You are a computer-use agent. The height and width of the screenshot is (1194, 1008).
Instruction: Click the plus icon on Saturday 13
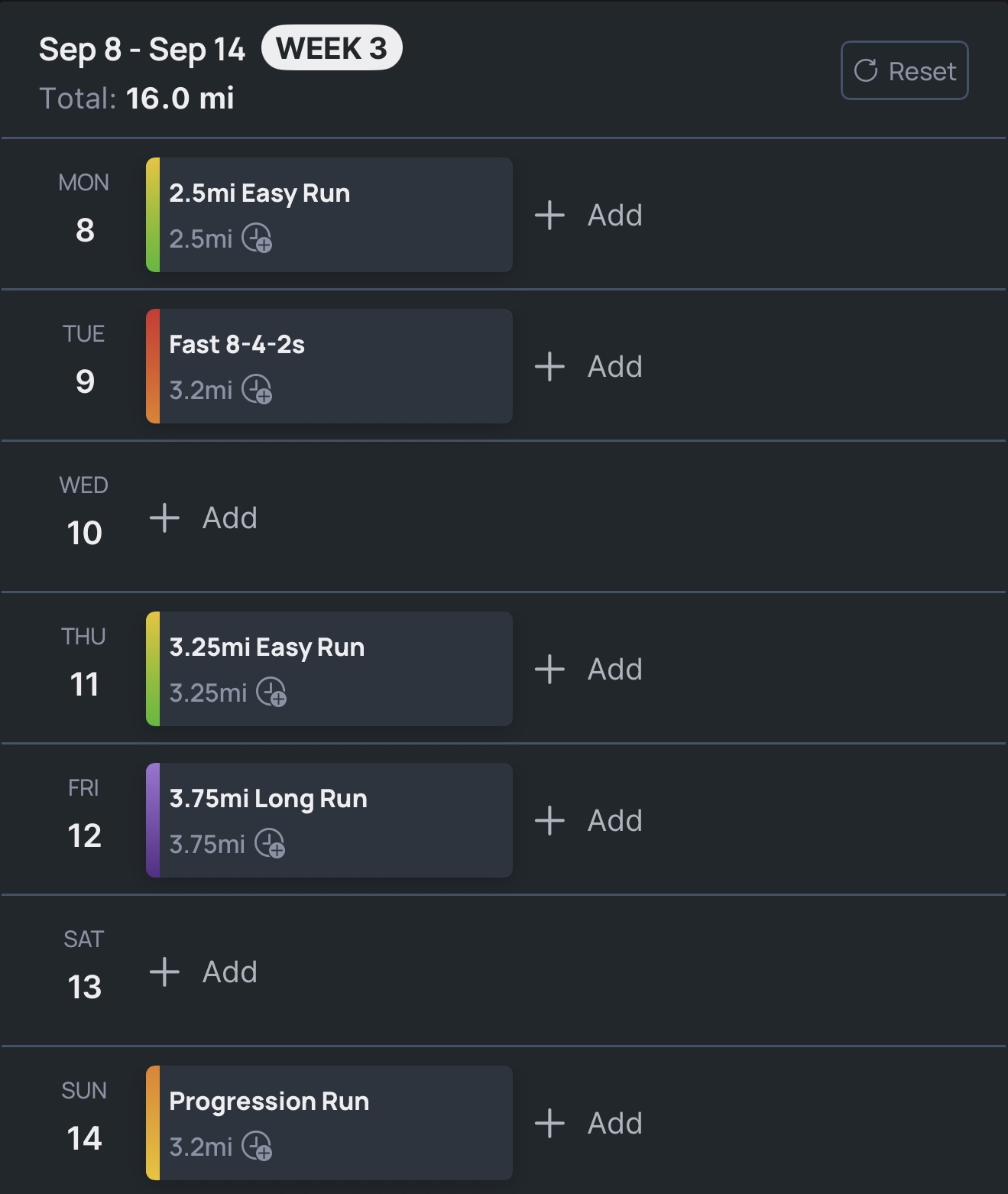(164, 972)
